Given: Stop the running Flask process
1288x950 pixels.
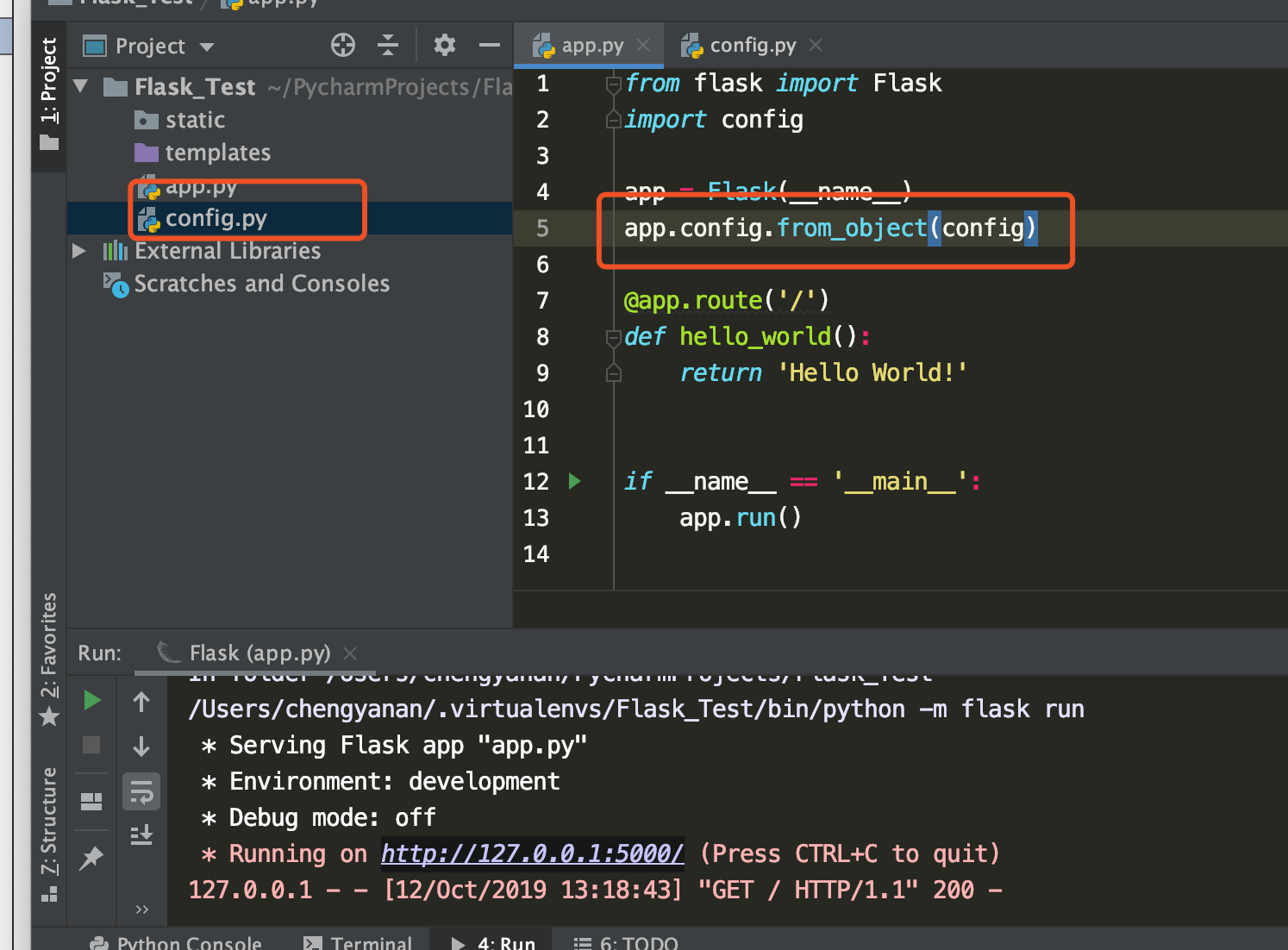Looking at the screenshot, I should point(91,745).
